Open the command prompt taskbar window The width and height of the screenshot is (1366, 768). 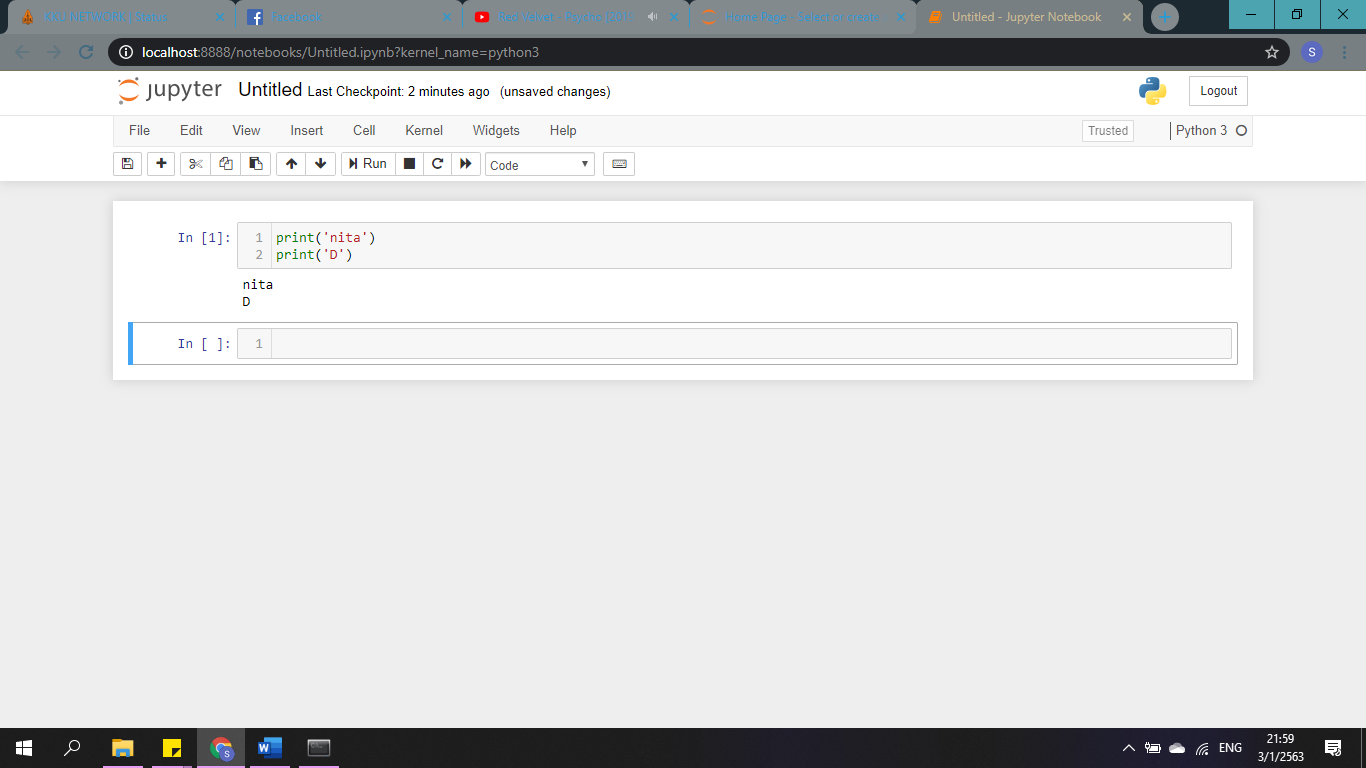(x=318, y=748)
